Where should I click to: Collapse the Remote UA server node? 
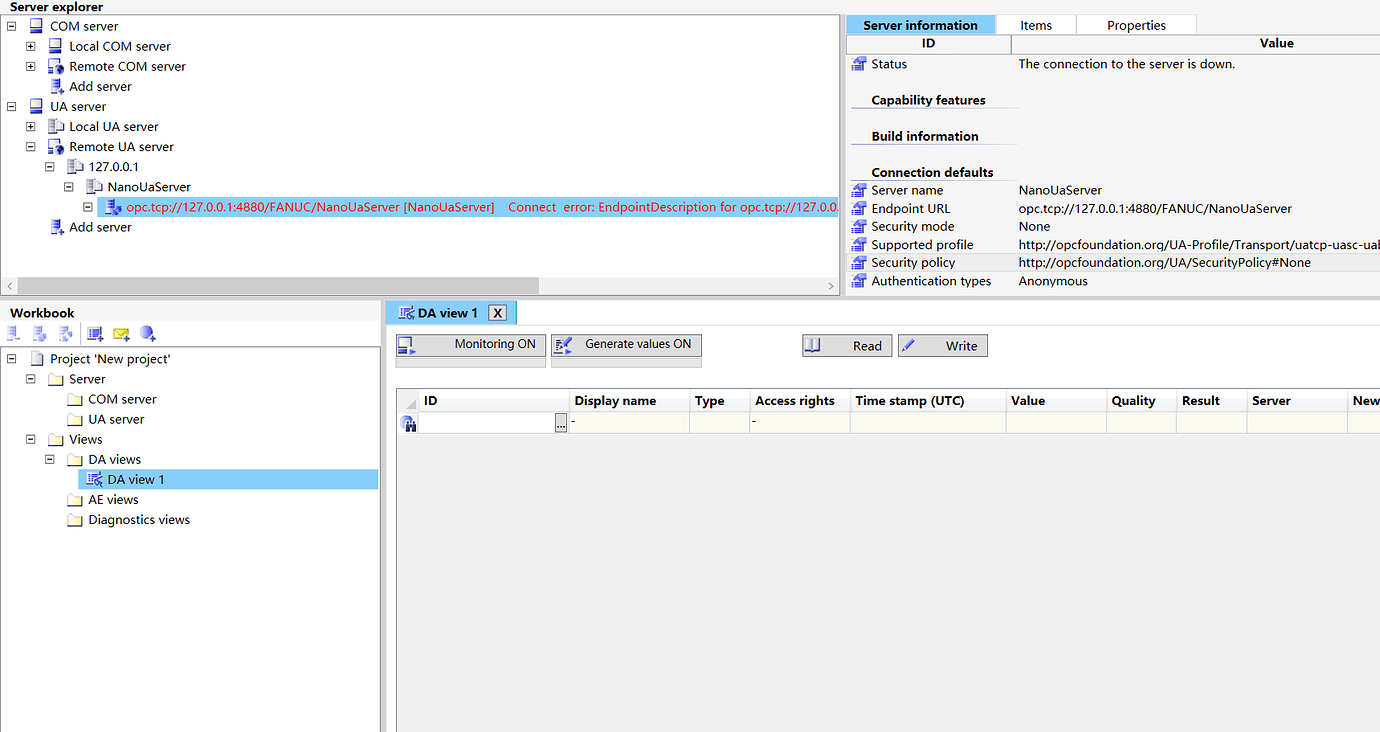click(x=30, y=146)
